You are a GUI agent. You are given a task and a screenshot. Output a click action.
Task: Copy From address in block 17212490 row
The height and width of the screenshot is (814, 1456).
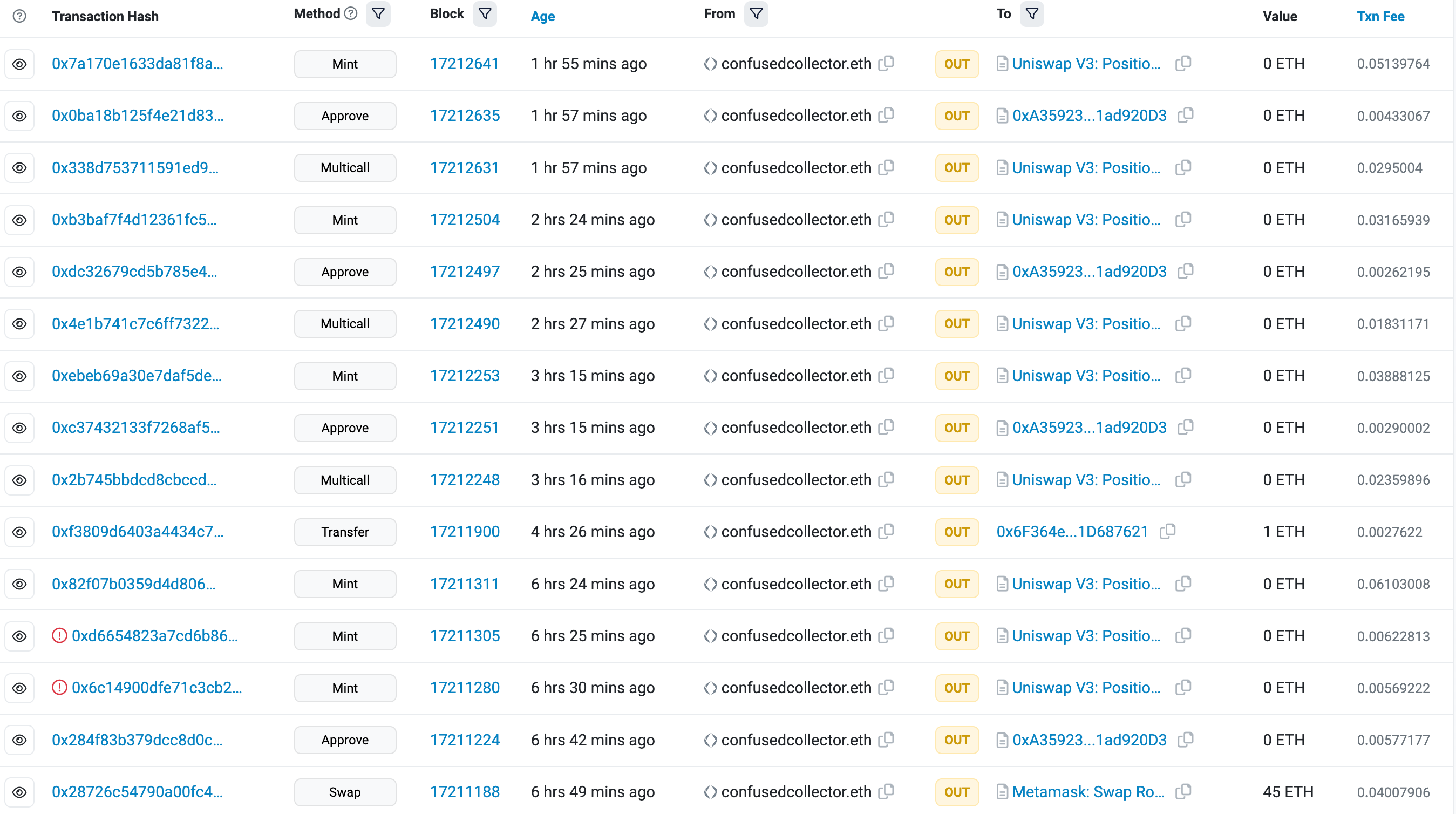(886, 323)
